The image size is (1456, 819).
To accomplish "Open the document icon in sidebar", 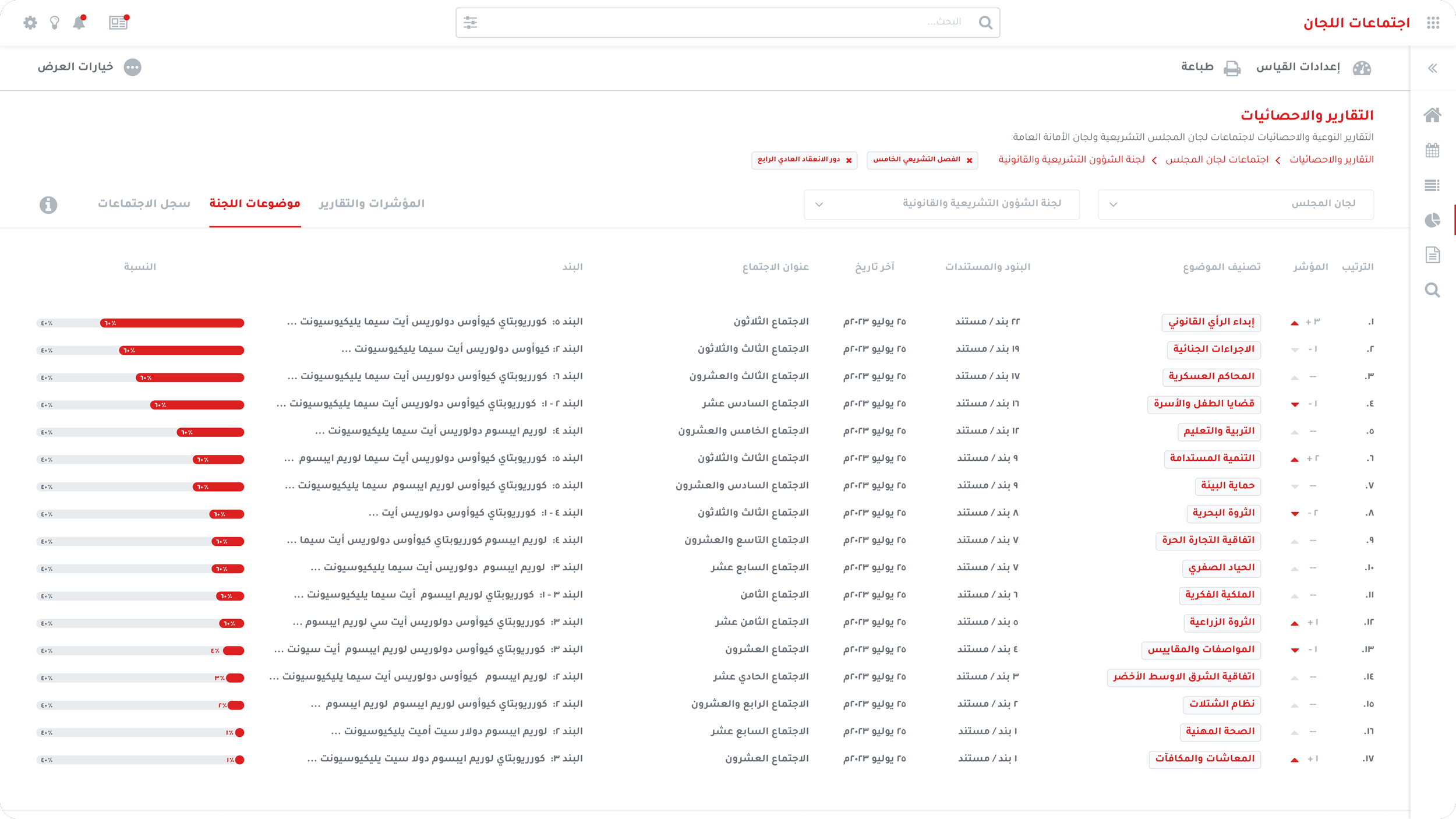I will tap(1432, 255).
